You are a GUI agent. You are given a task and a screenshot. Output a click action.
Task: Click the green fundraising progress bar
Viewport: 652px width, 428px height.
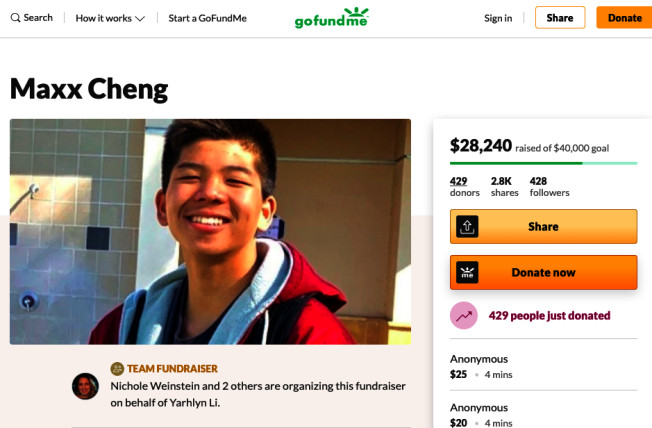coord(543,163)
